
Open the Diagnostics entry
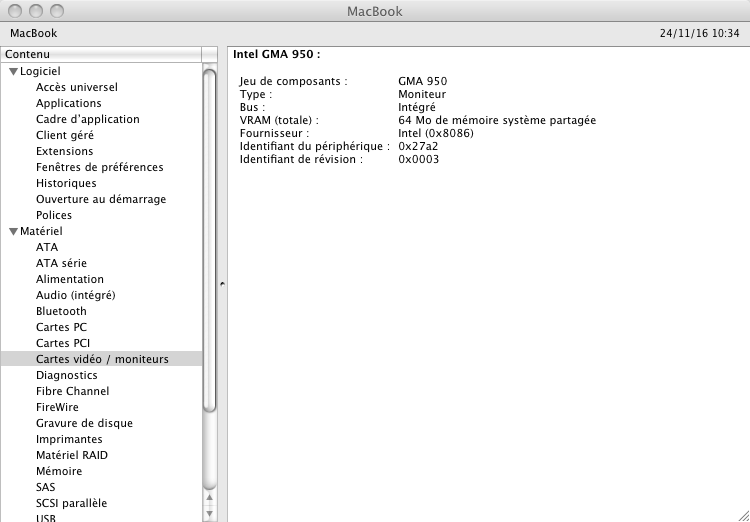tap(66, 375)
